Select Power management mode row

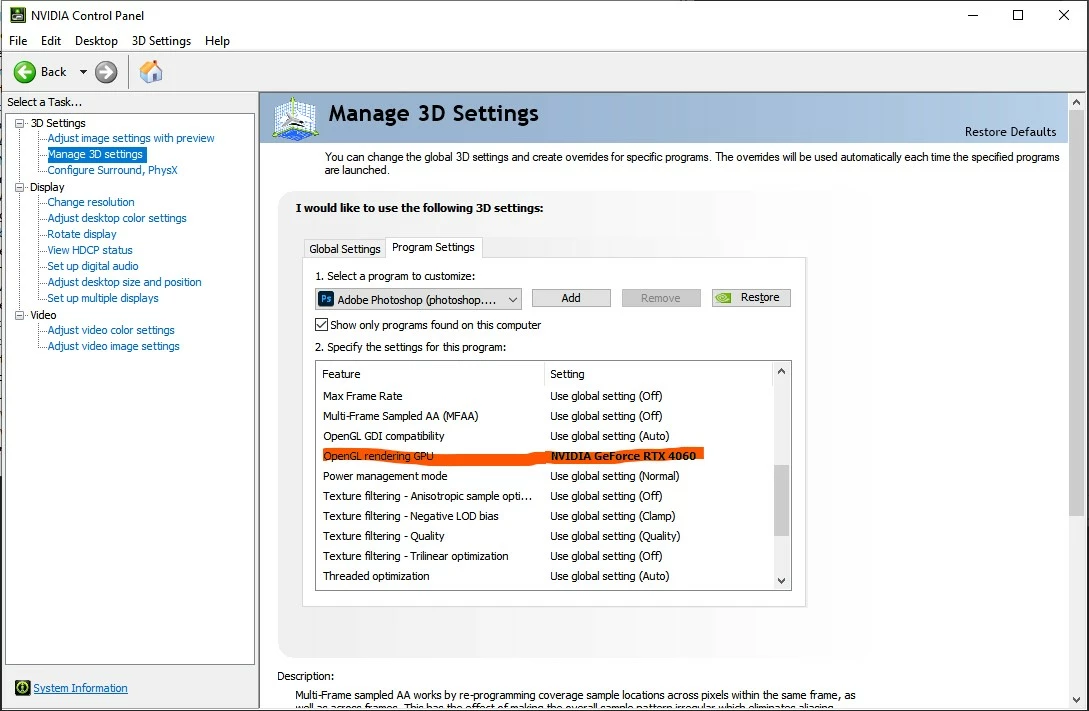coord(544,476)
